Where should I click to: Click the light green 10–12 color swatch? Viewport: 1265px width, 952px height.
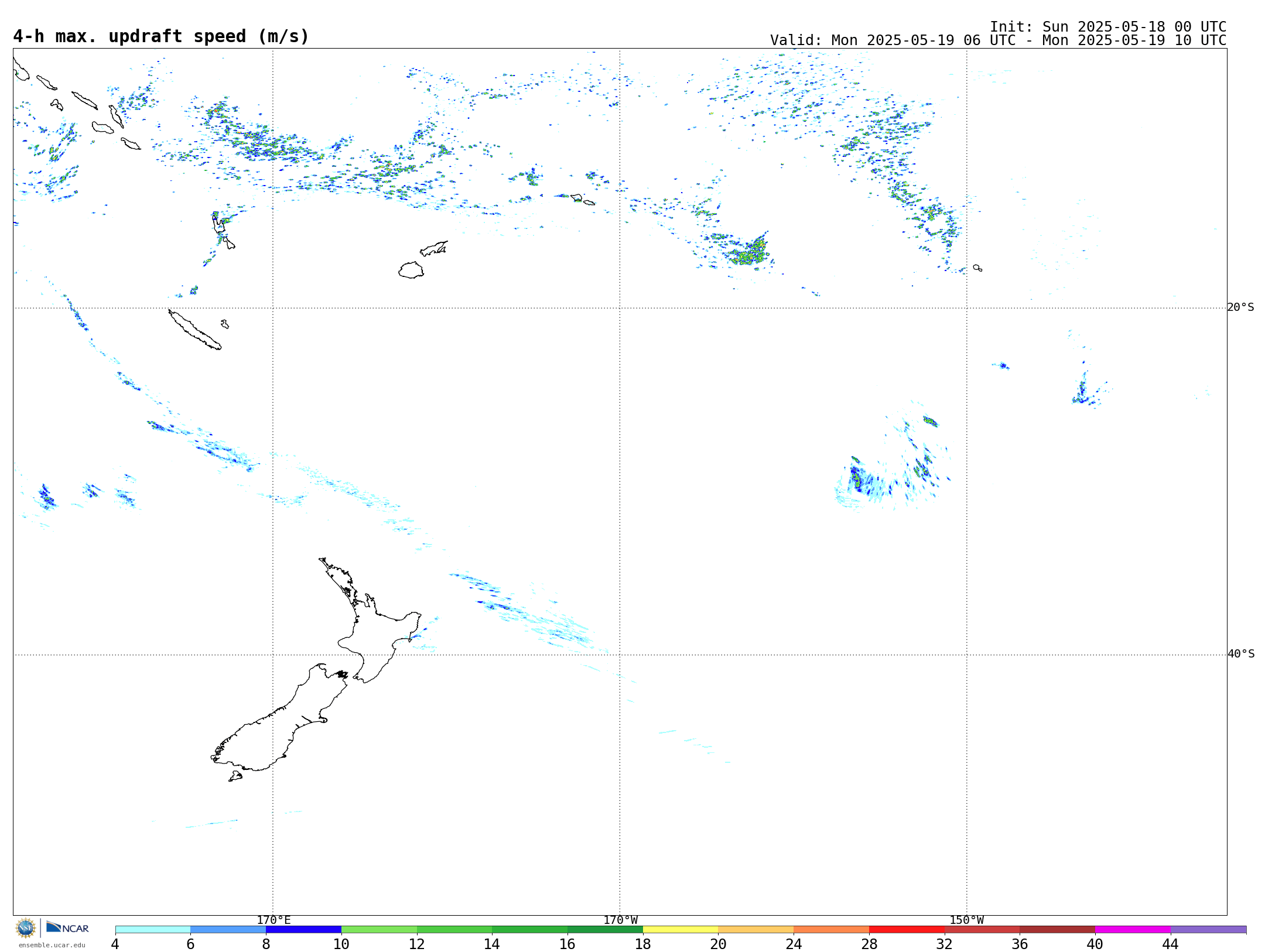379,929
